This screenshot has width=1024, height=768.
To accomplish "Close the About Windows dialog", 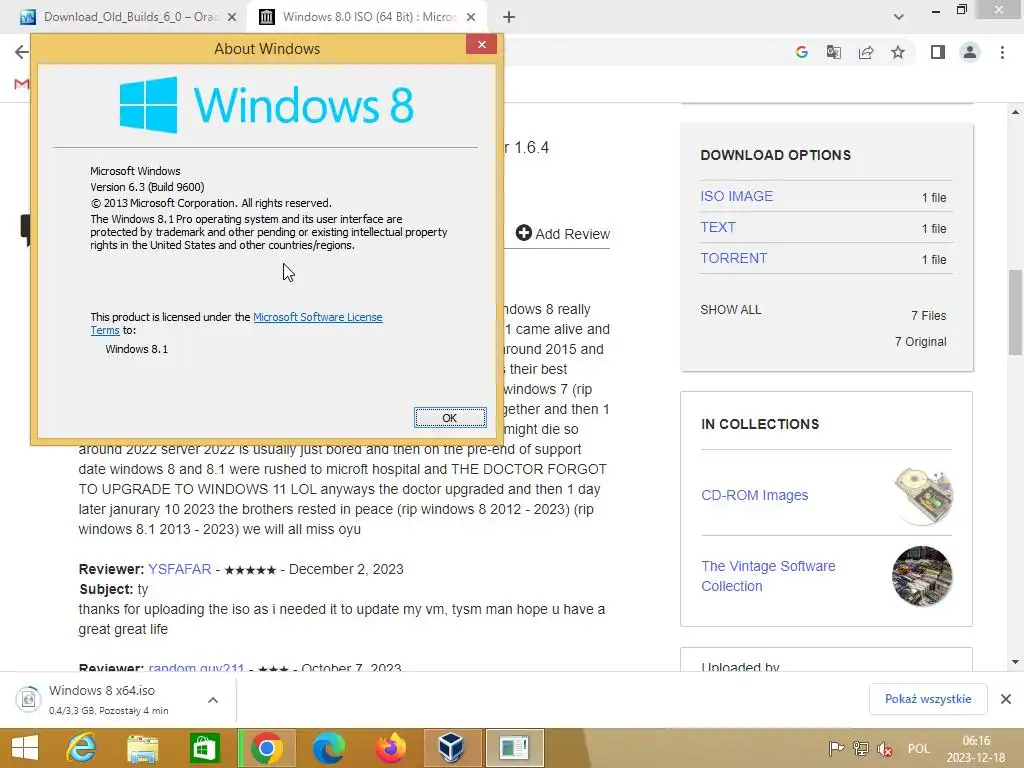I will [x=481, y=44].
